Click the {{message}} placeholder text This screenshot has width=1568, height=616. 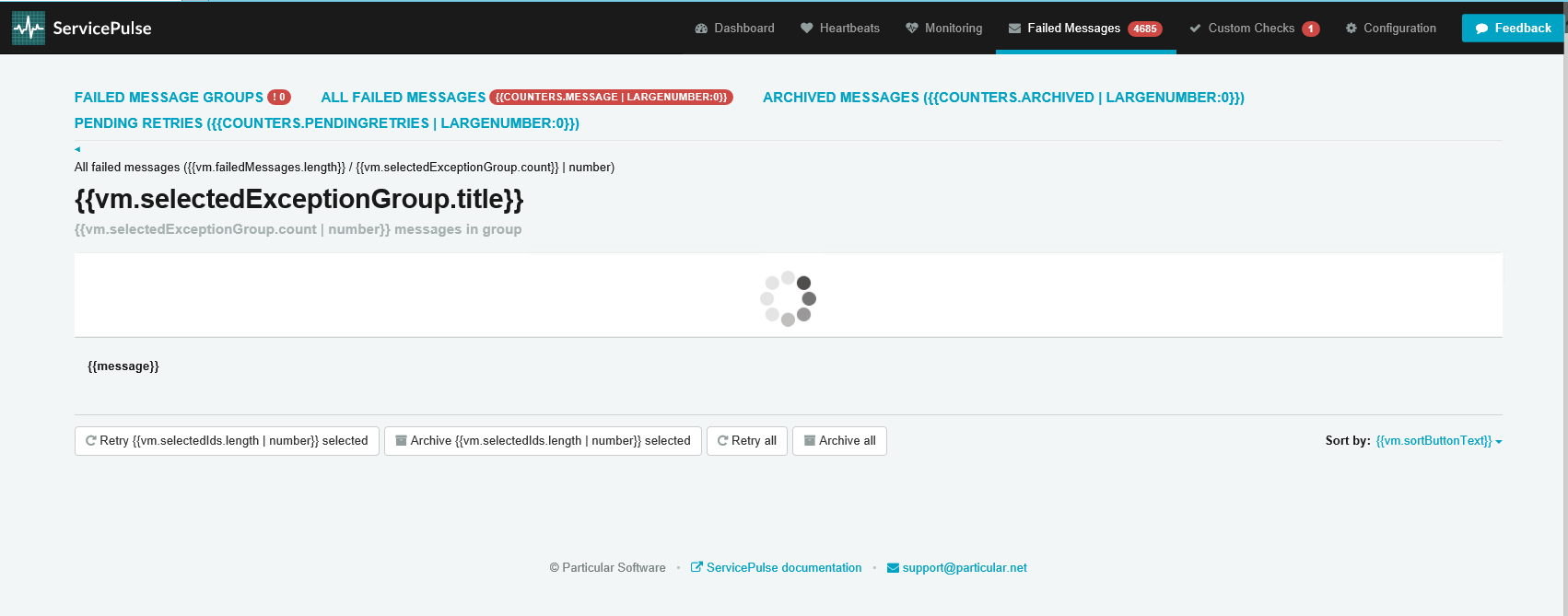tap(123, 366)
